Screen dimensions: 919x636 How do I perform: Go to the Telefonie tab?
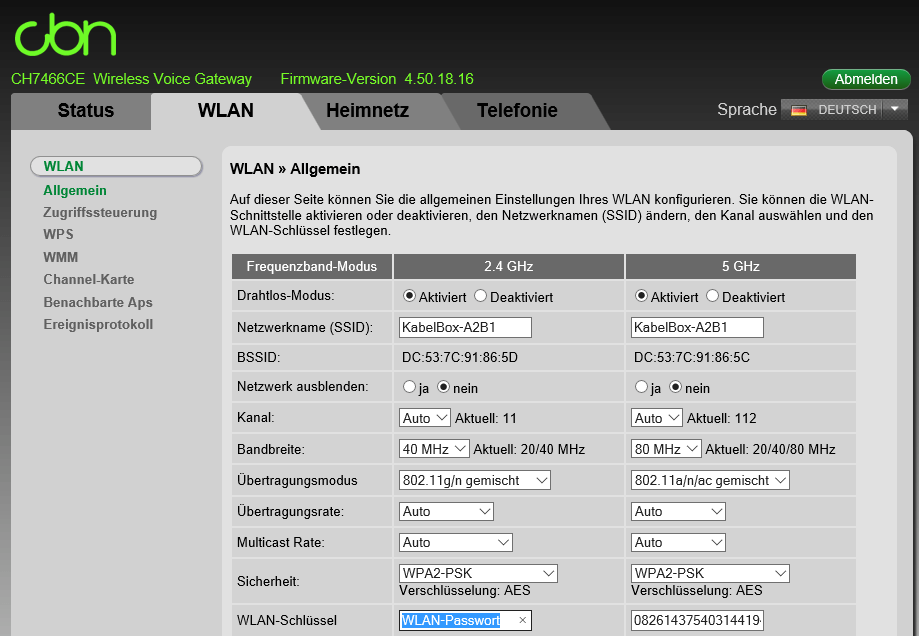coord(517,111)
